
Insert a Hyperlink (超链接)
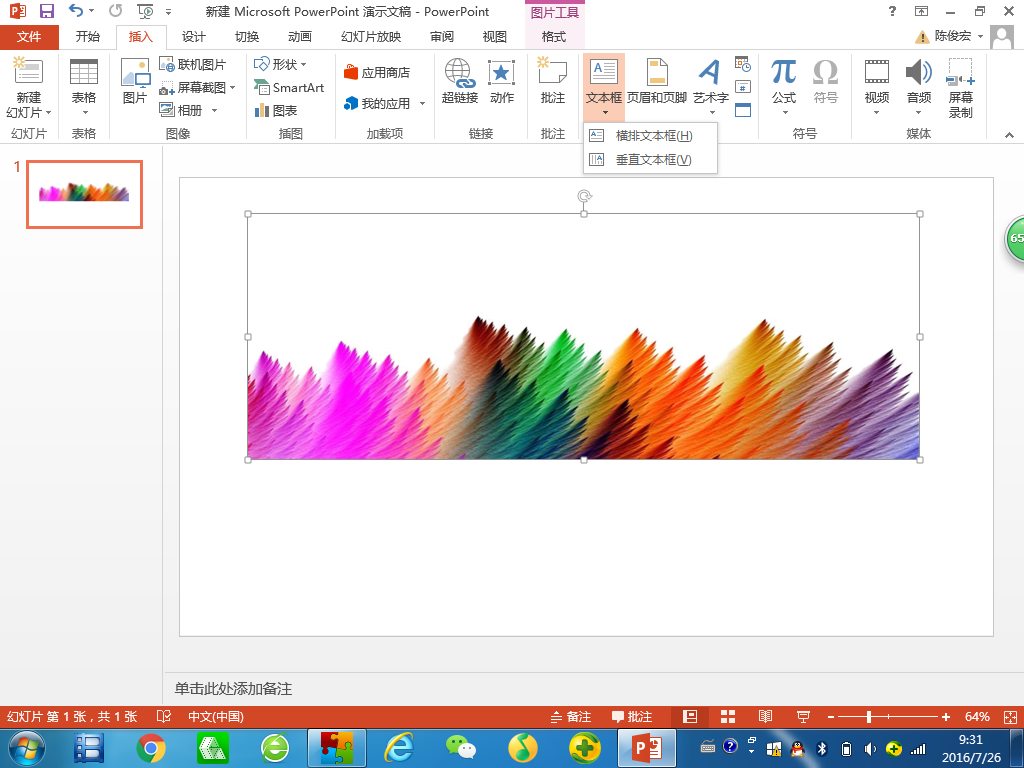[x=460, y=81]
